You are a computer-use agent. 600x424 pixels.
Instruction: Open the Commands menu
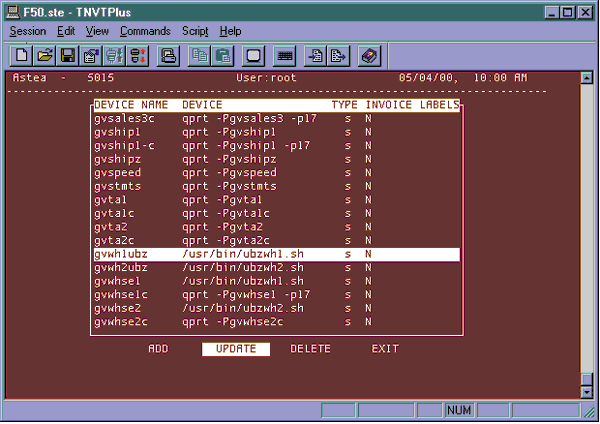tap(145, 31)
